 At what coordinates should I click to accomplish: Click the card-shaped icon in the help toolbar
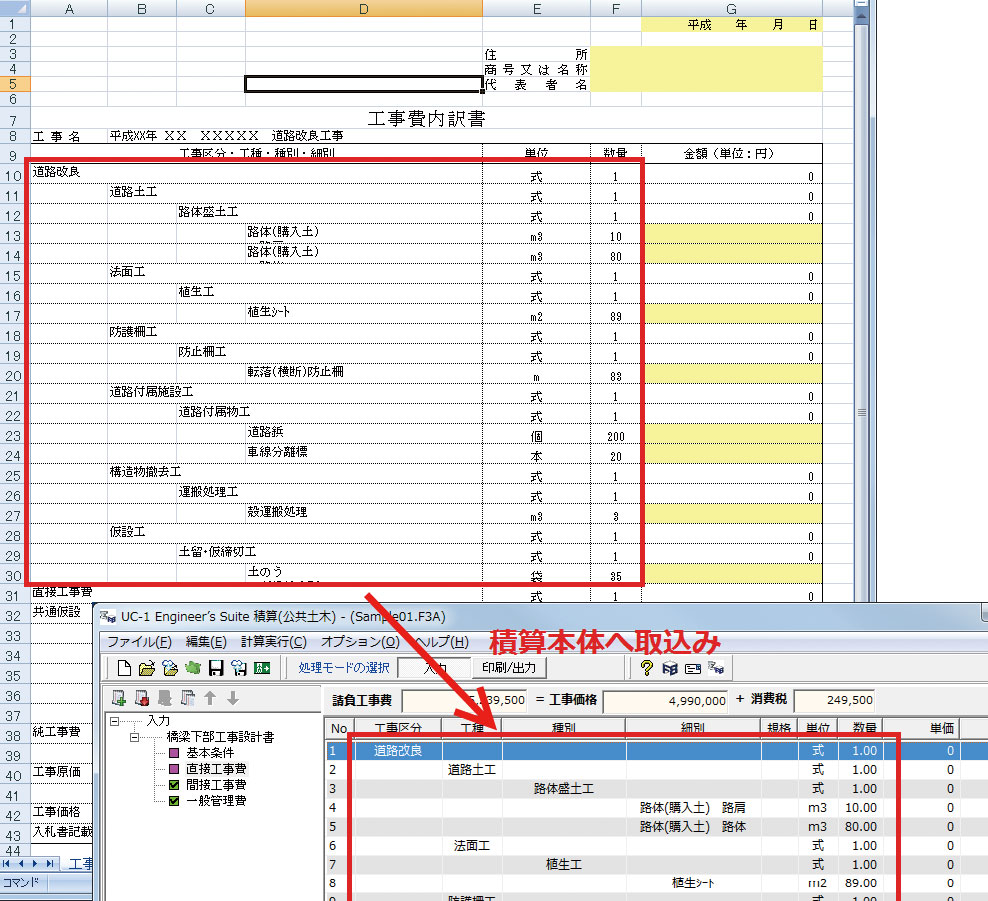692,669
